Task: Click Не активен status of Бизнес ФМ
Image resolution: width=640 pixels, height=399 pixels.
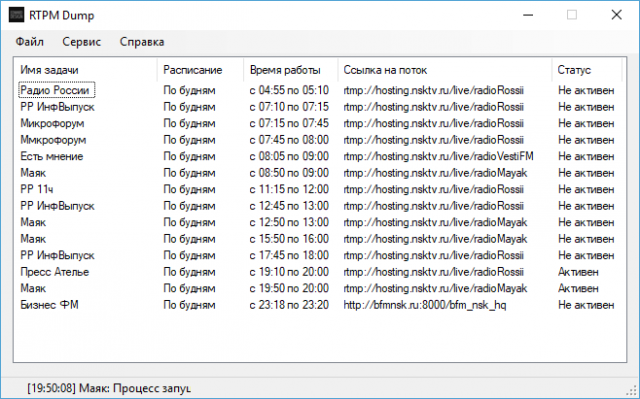Action: tap(586, 305)
